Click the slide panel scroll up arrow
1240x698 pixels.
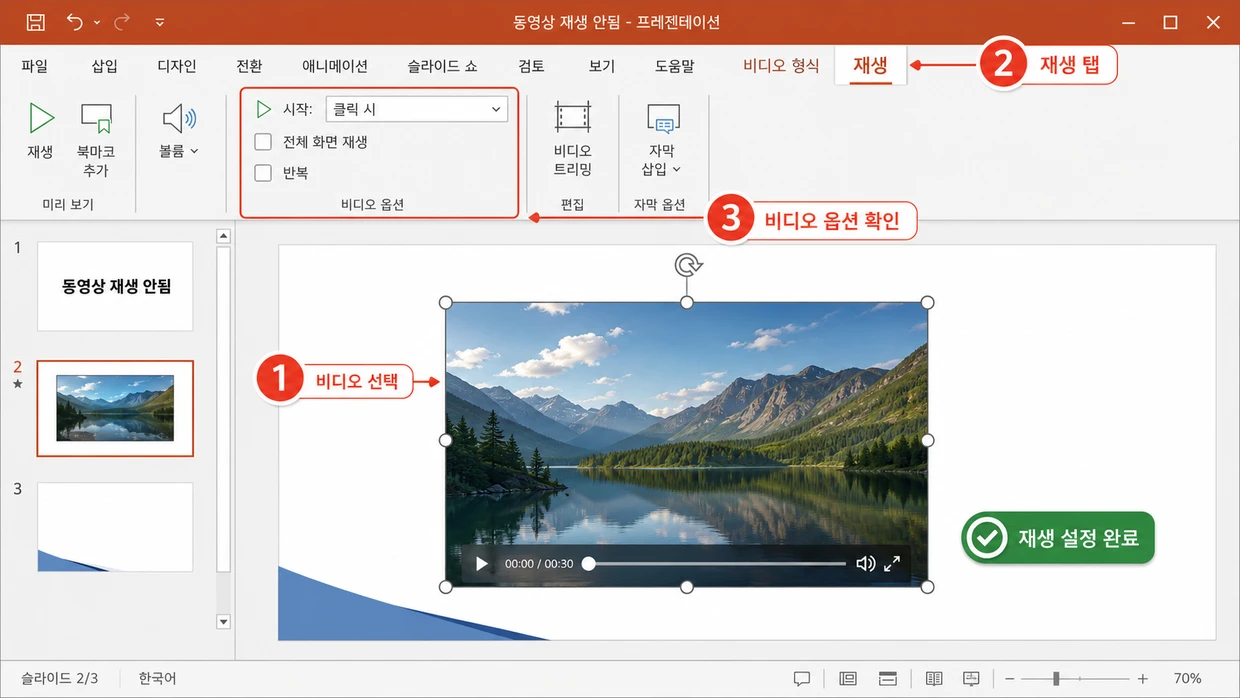223,236
